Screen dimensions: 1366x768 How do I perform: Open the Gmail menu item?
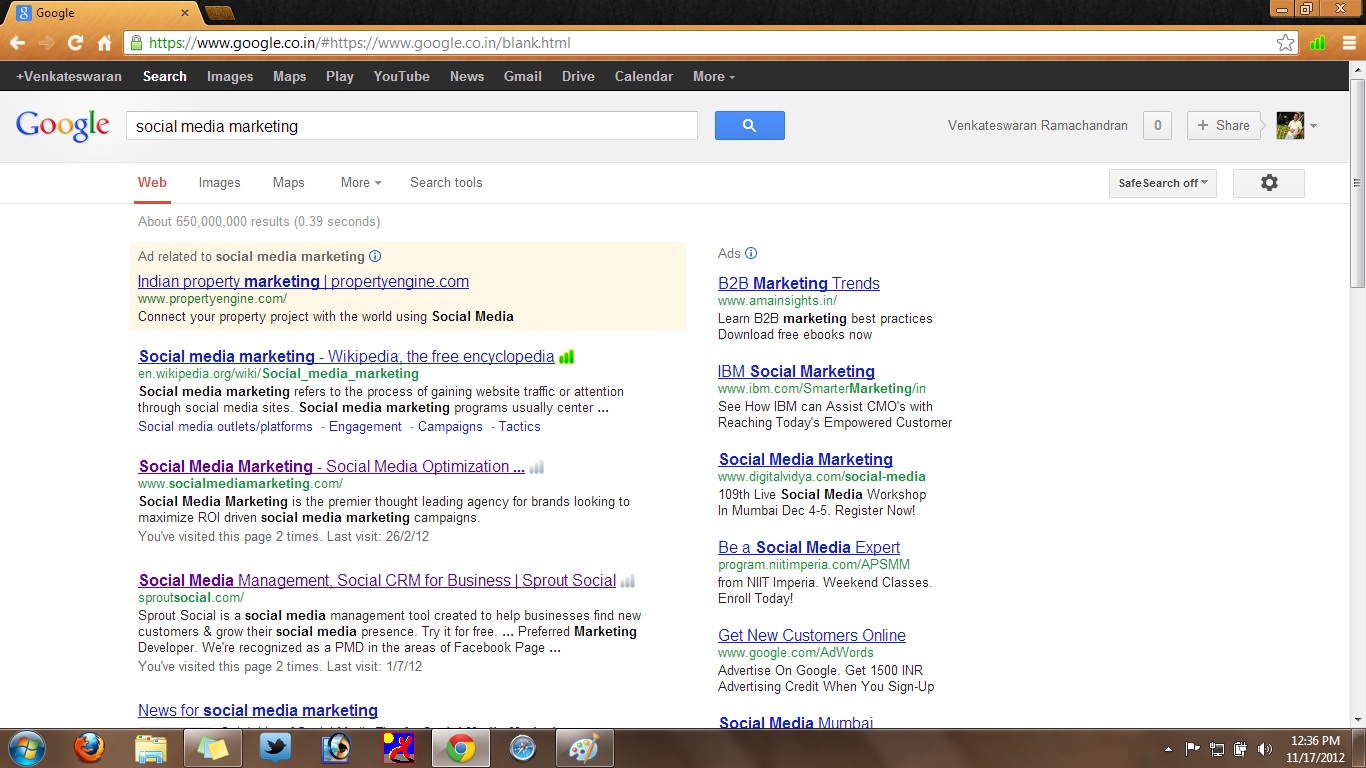pyautogui.click(x=522, y=76)
